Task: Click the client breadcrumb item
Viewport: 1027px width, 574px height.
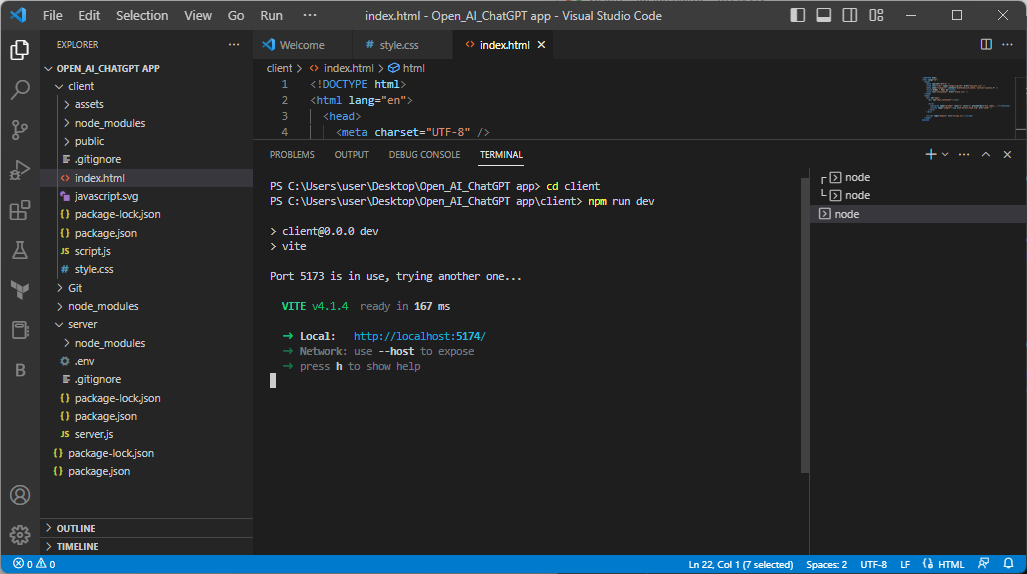Action: click(279, 68)
